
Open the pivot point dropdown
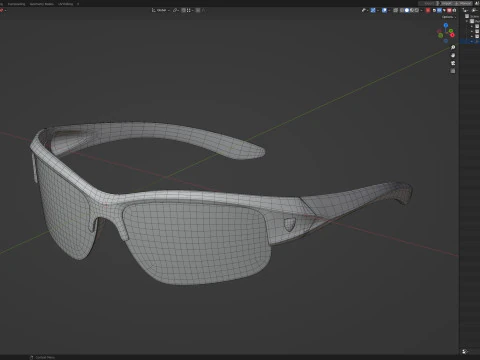(176, 10)
